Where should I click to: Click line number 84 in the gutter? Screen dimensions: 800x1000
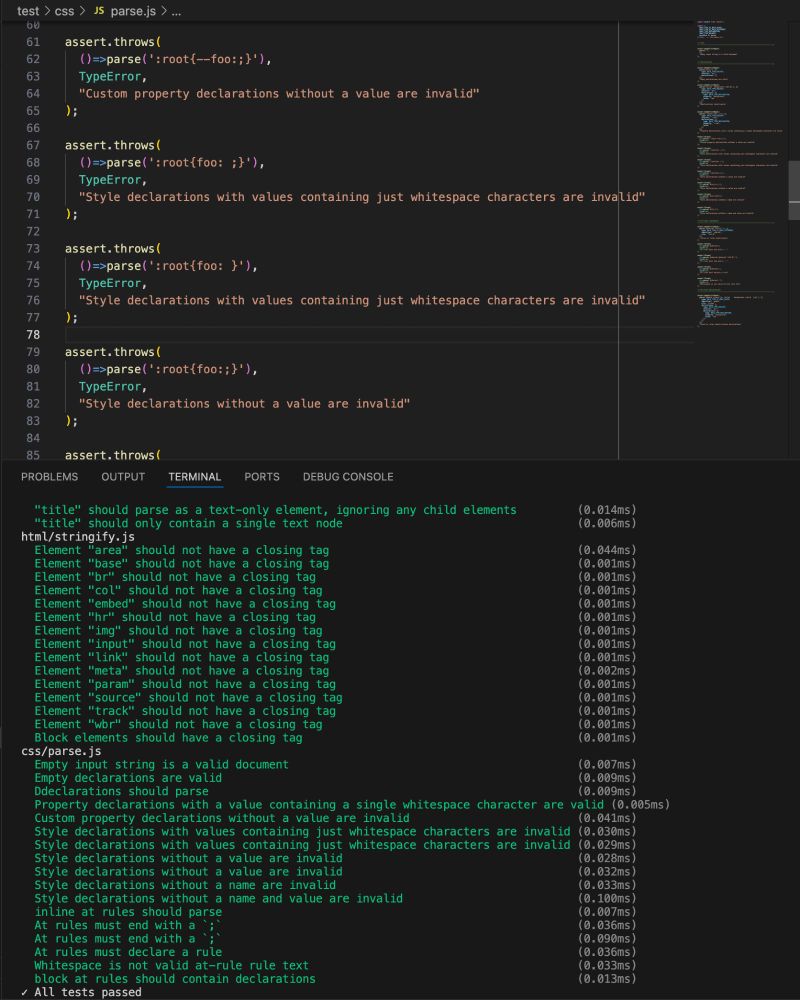tap(33, 438)
